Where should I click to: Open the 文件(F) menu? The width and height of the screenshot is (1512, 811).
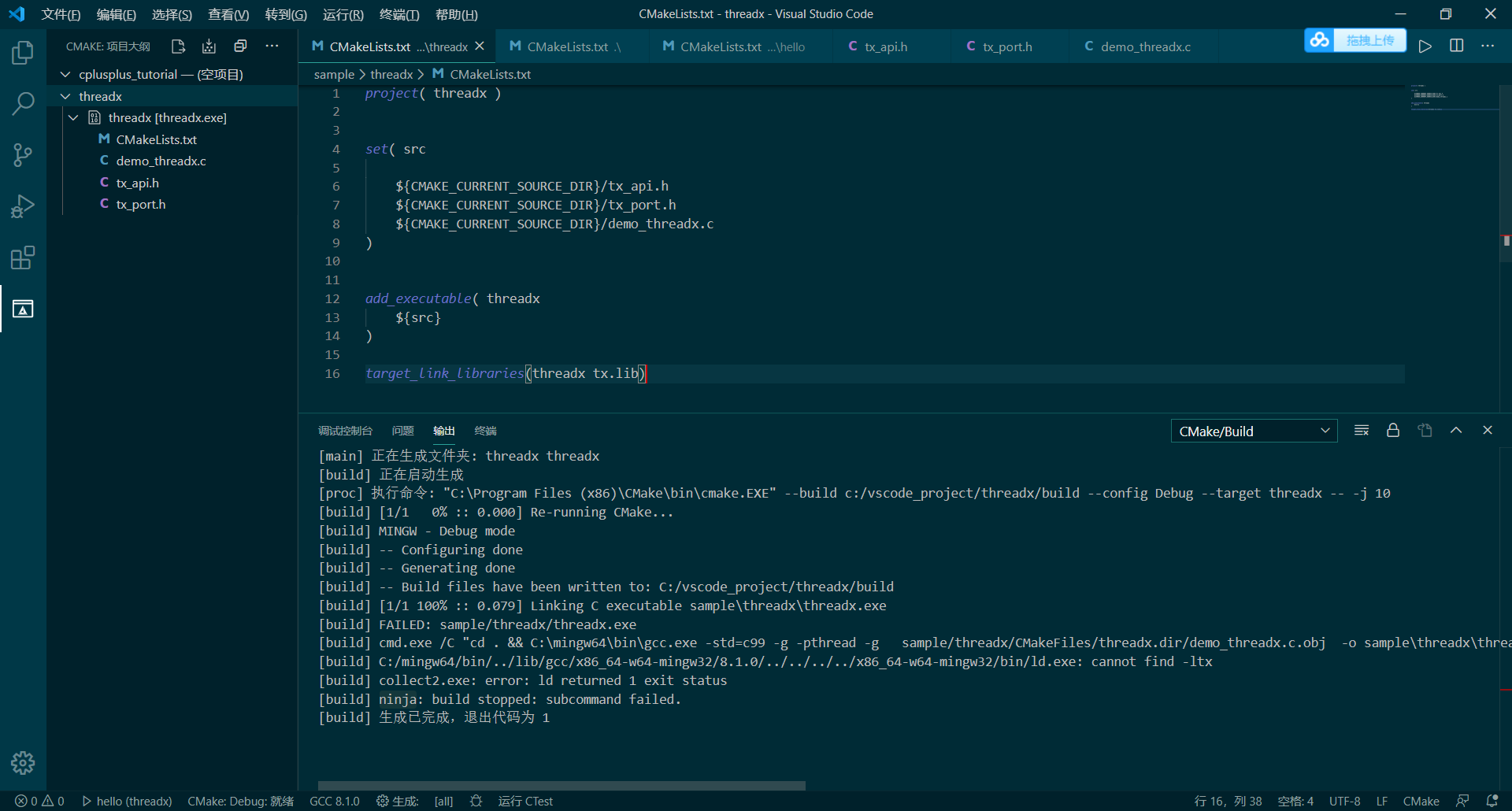pyautogui.click(x=61, y=14)
